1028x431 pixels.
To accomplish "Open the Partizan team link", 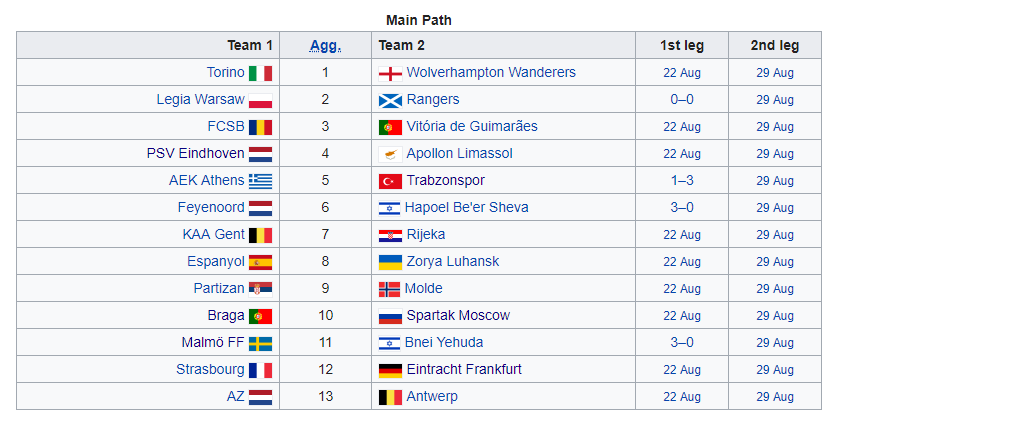I will click(x=219, y=289).
